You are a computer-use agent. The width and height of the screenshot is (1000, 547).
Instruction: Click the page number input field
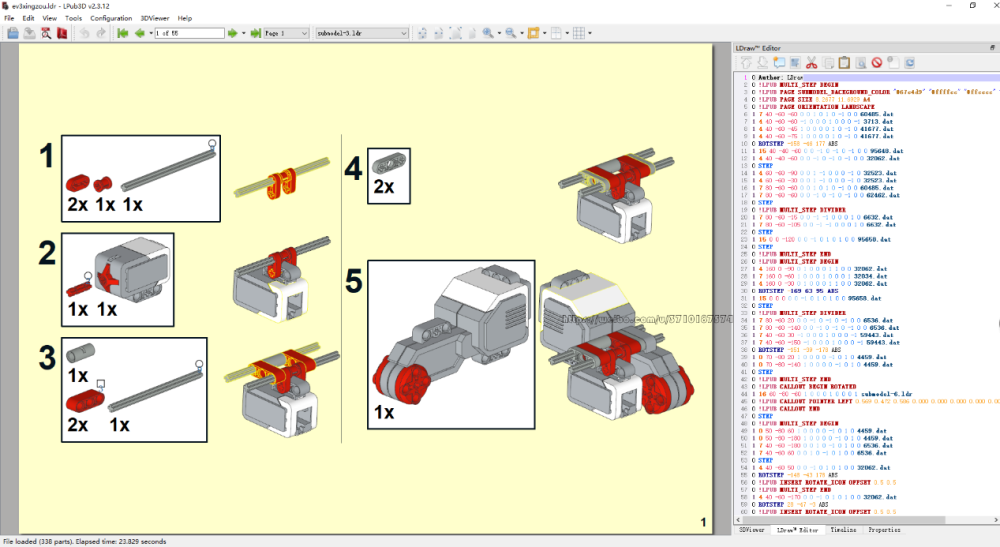tap(189, 33)
